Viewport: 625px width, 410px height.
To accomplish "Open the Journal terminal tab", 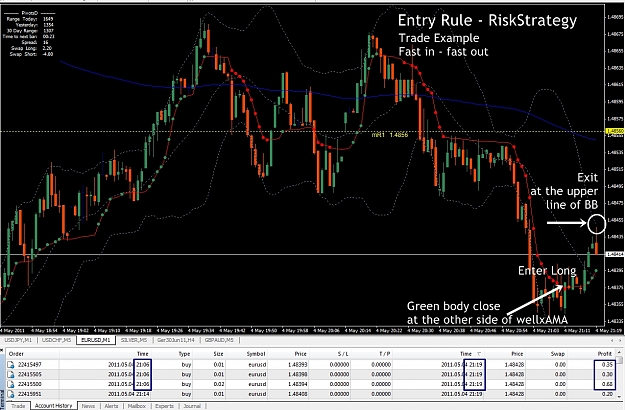I will coord(192,406).
